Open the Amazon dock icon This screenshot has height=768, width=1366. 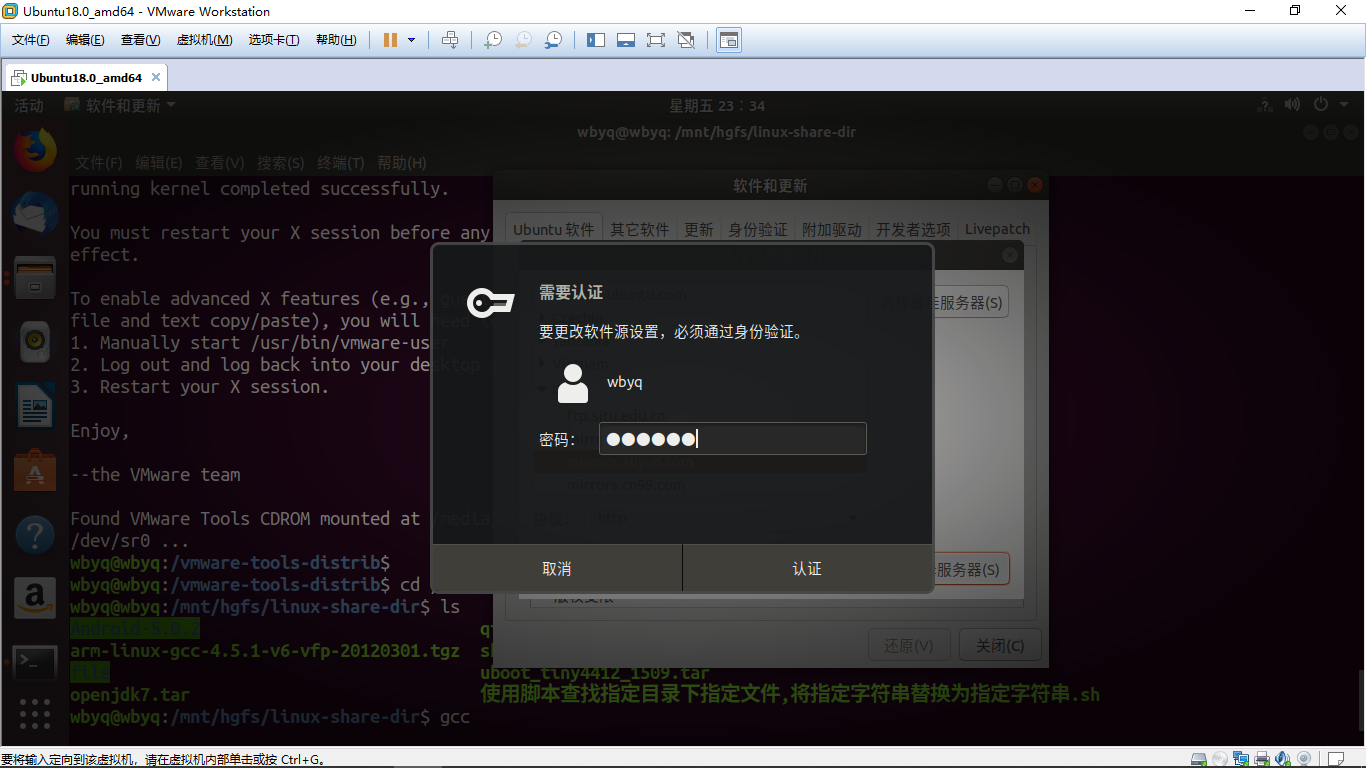(35, 598)
